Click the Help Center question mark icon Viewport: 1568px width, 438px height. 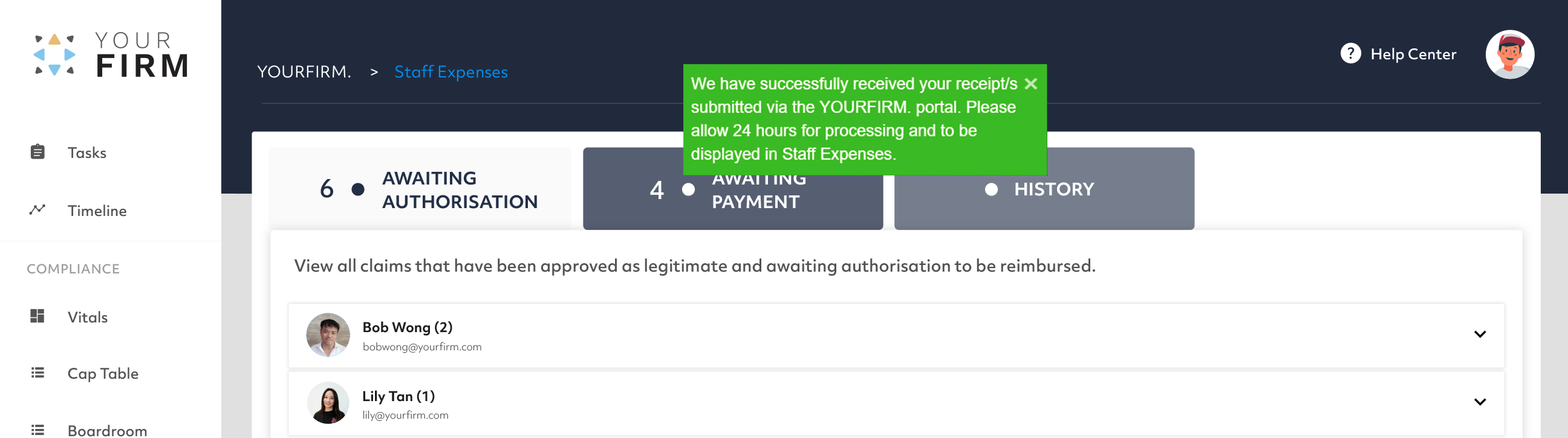pos(1350,54)
